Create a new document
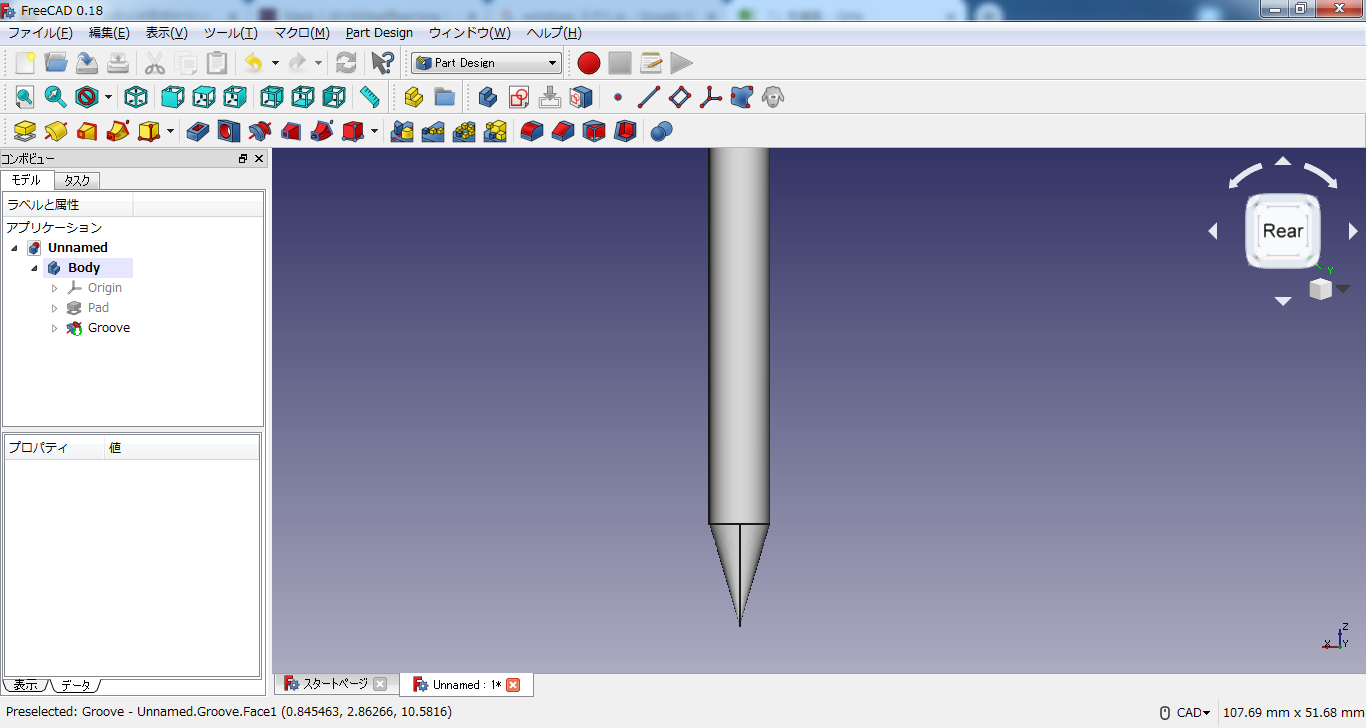 click(x=25, y=63)
